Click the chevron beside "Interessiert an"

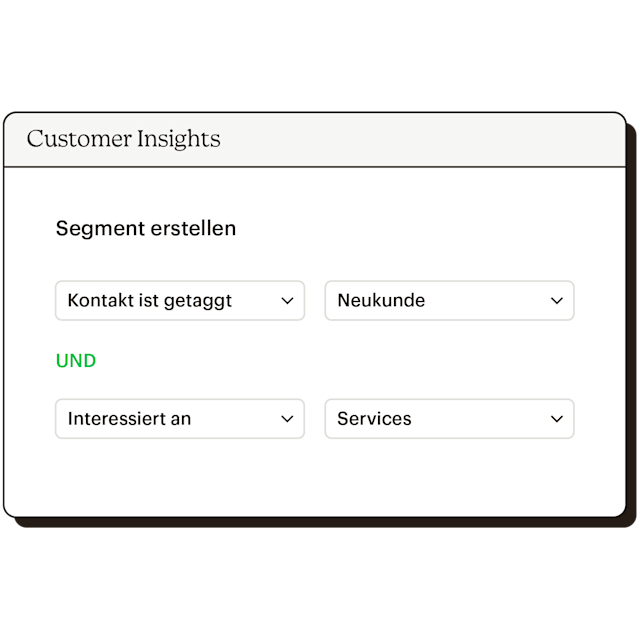click(x=287, y=420)
